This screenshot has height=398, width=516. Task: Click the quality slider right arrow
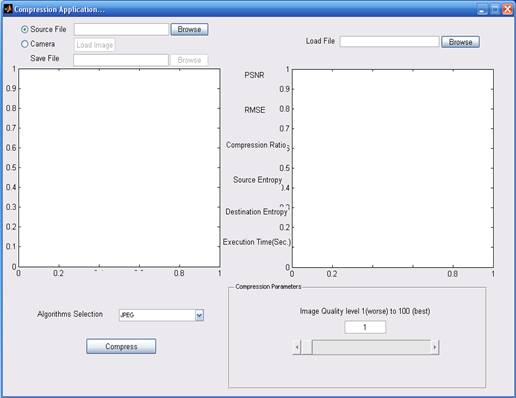click(435, 347)
